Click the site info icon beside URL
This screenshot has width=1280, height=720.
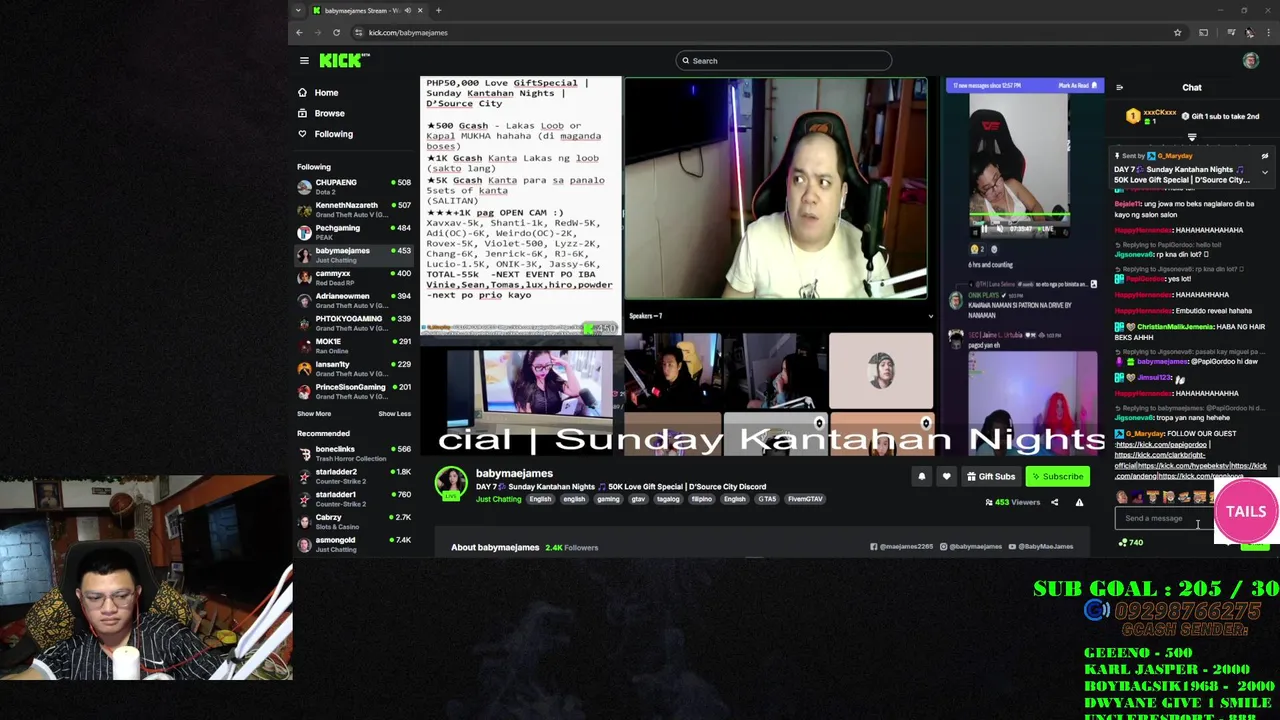click(358, 32)
